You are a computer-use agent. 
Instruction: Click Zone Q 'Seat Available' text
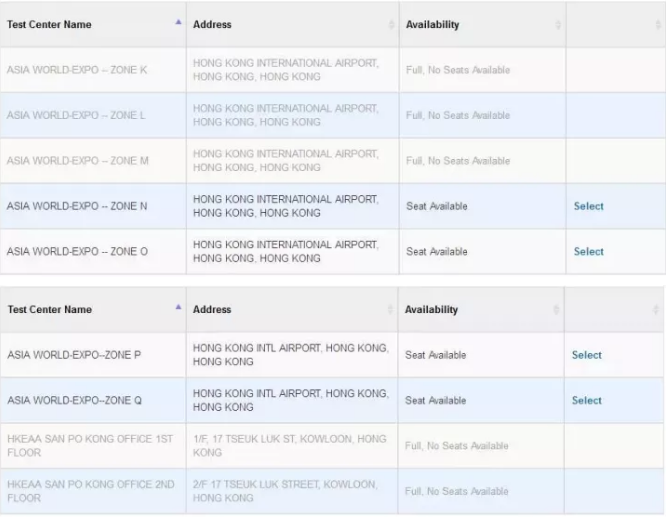(x=435, y=400)
